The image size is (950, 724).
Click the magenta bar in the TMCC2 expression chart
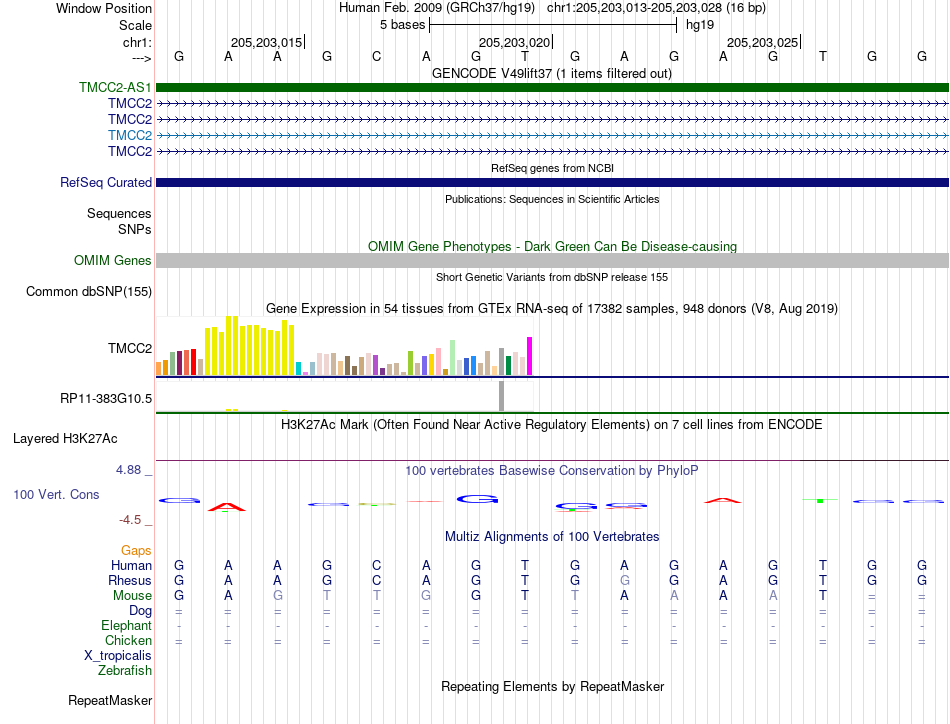coord(530,356)
